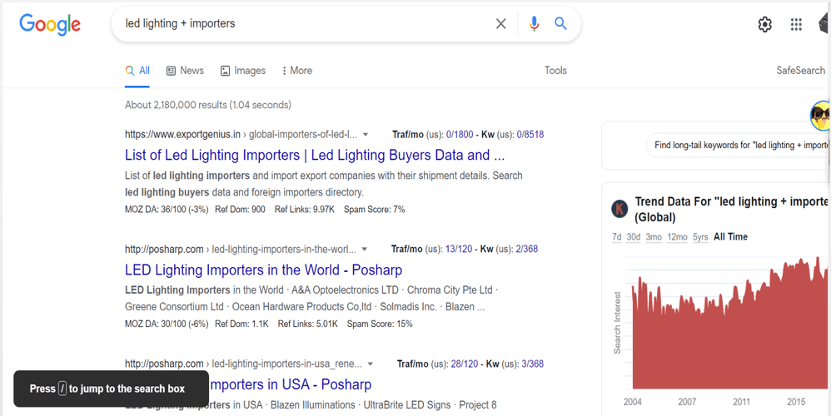This screenshot has width=832, height=416.
Task: Expand the dropdown arrow beside exportgenius.in URL
Action: [x=366, y=135]
